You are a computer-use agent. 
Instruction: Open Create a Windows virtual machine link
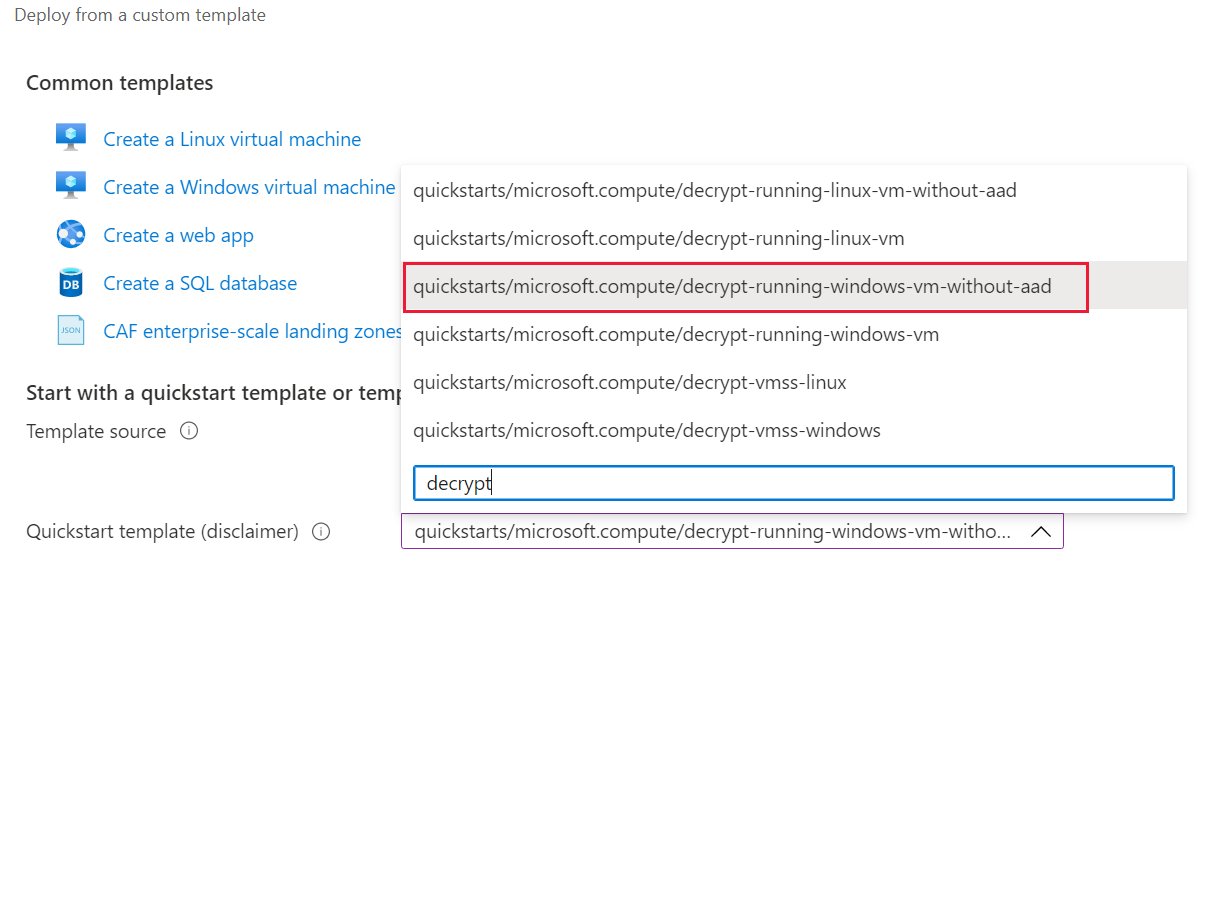tap(249, 187)
